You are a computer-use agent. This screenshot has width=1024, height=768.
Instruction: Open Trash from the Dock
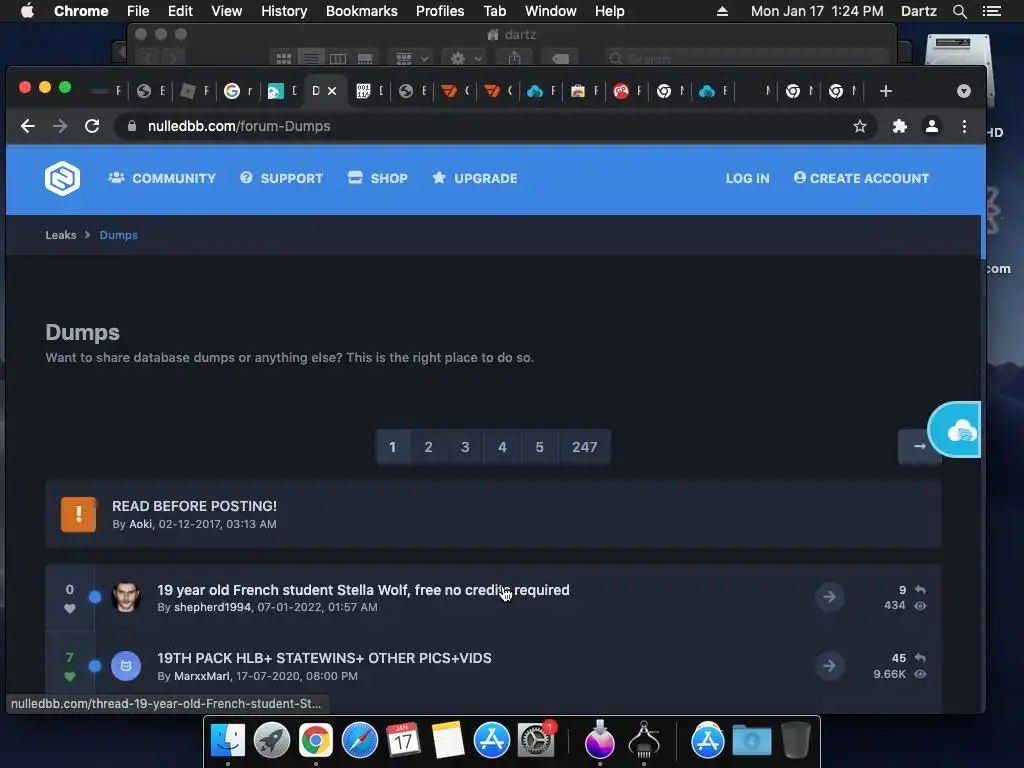tap(796, 740)
